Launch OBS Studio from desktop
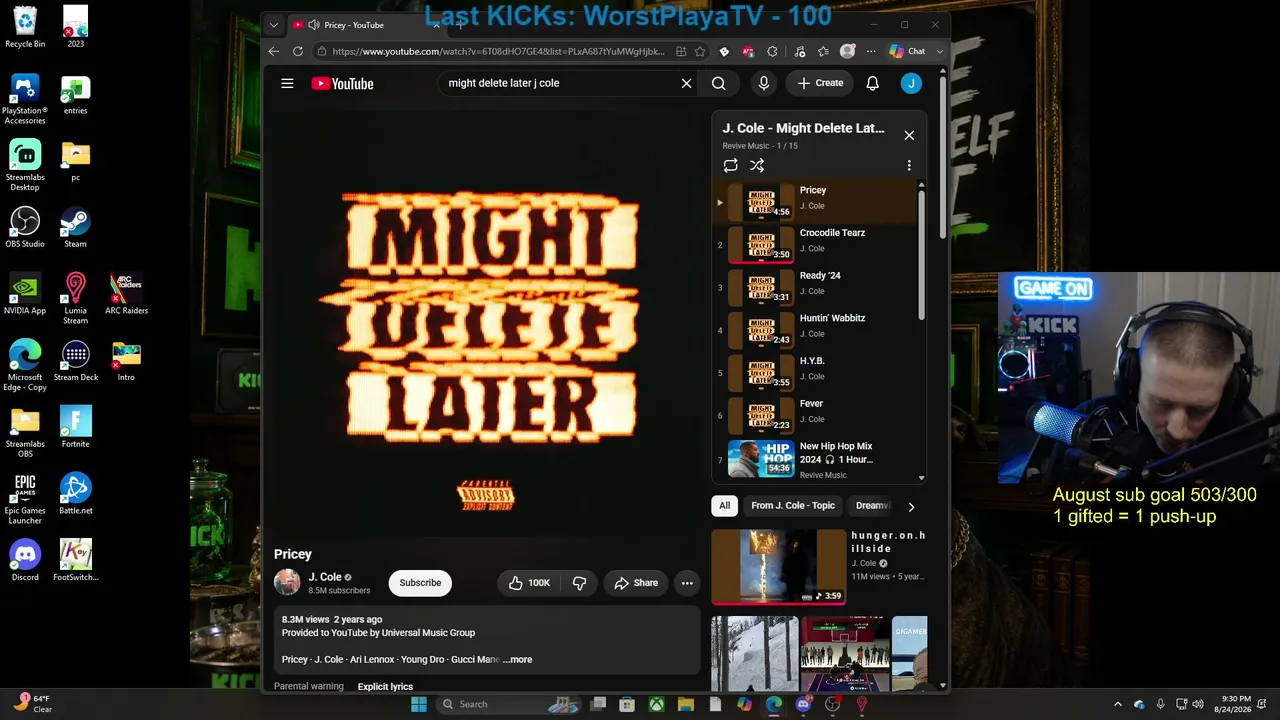The height and width of the screenshot is (720, 1280). pyautogui.click(x=25, y=227)
